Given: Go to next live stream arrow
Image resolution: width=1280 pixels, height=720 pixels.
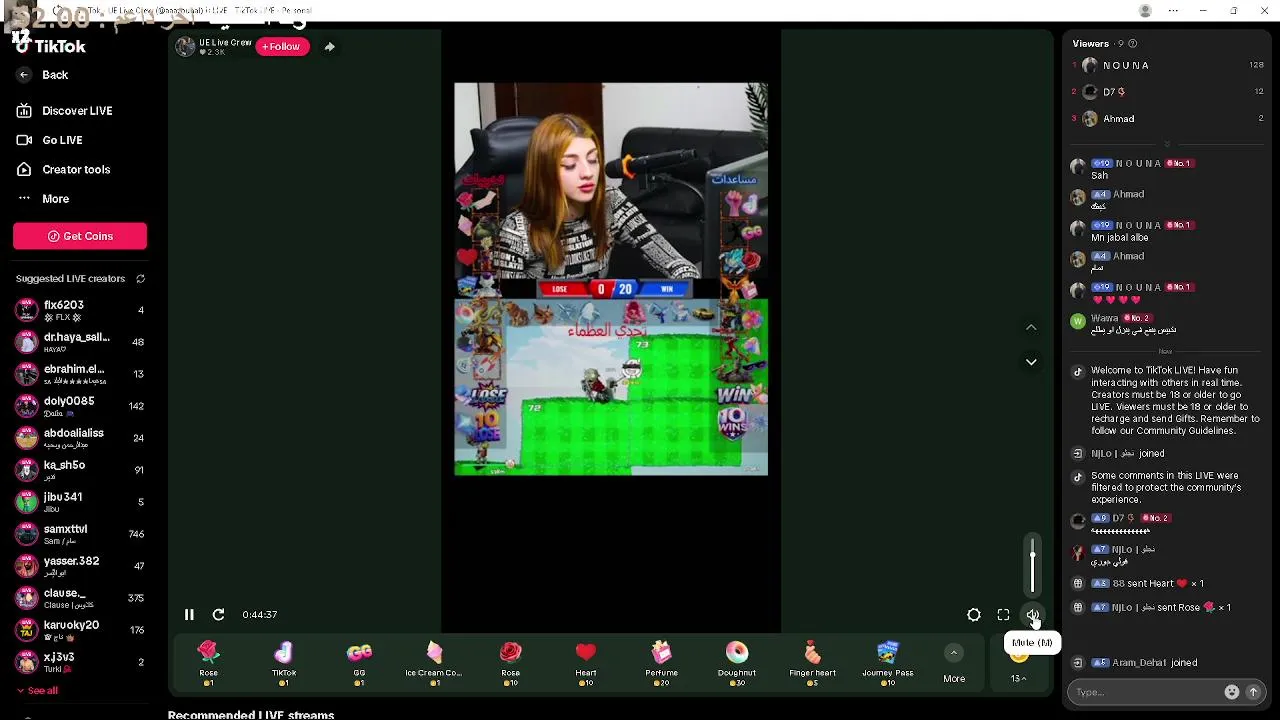Looking at the screenshot, I should point(1031,362).
